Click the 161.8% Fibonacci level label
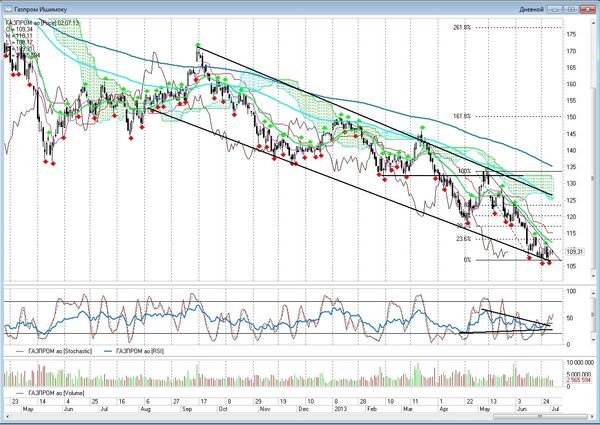 459,117
